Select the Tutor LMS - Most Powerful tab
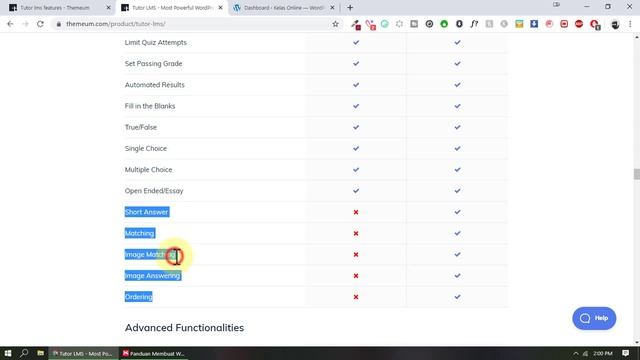 coord(172,8)
